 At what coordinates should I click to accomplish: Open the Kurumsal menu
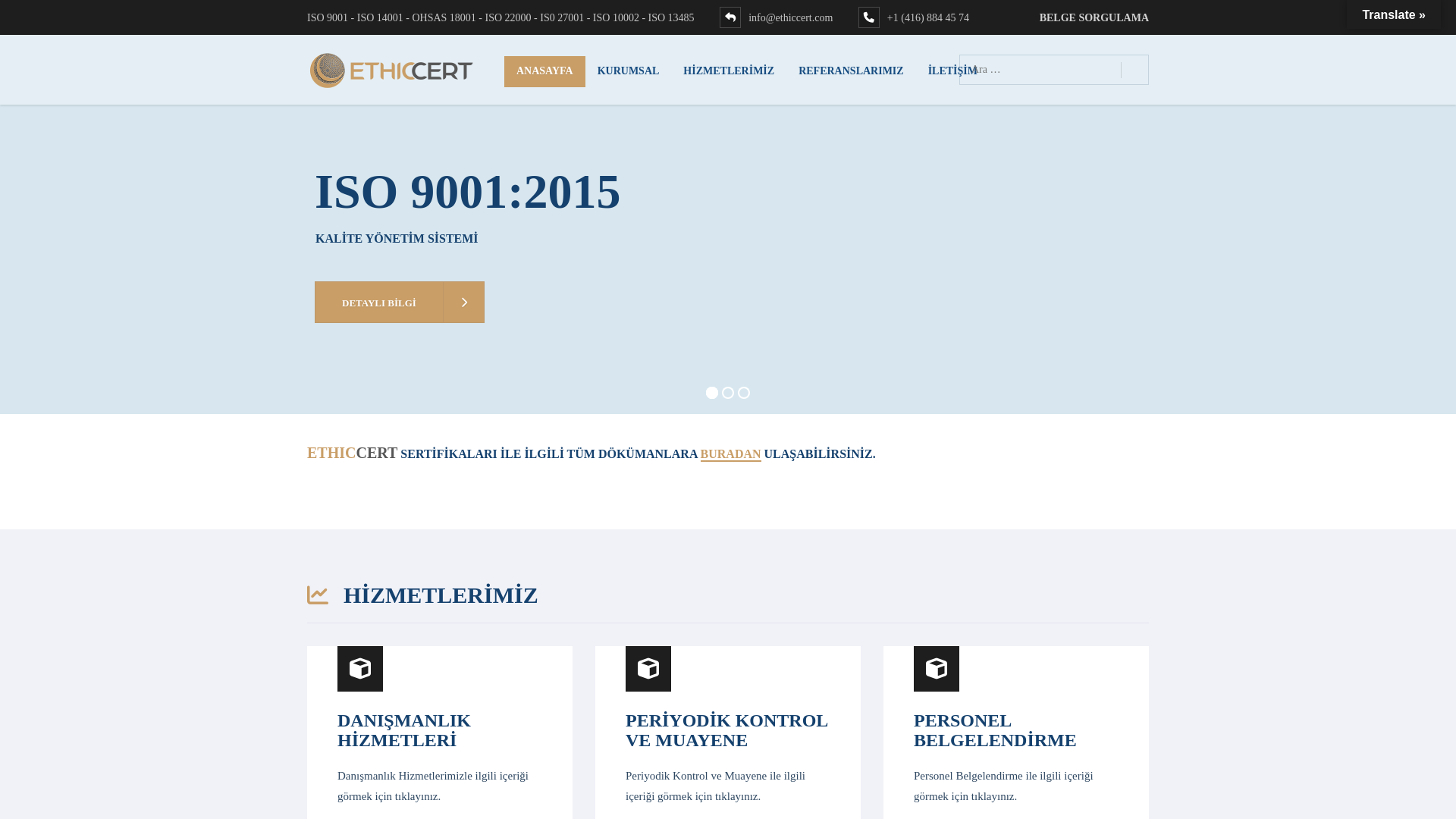[x=628, y=71]
